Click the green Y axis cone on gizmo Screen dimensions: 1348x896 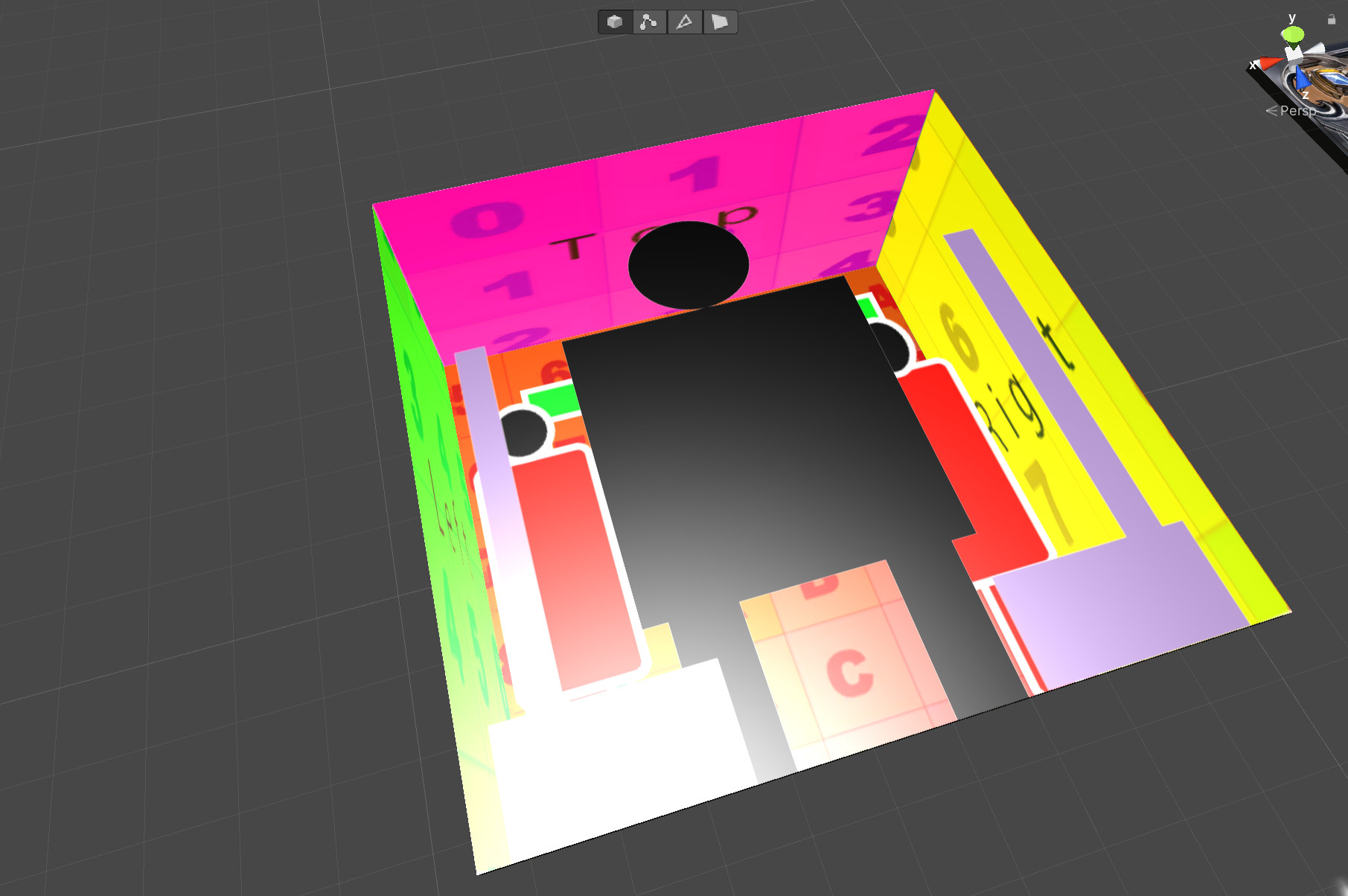[x=1293, y=34]
